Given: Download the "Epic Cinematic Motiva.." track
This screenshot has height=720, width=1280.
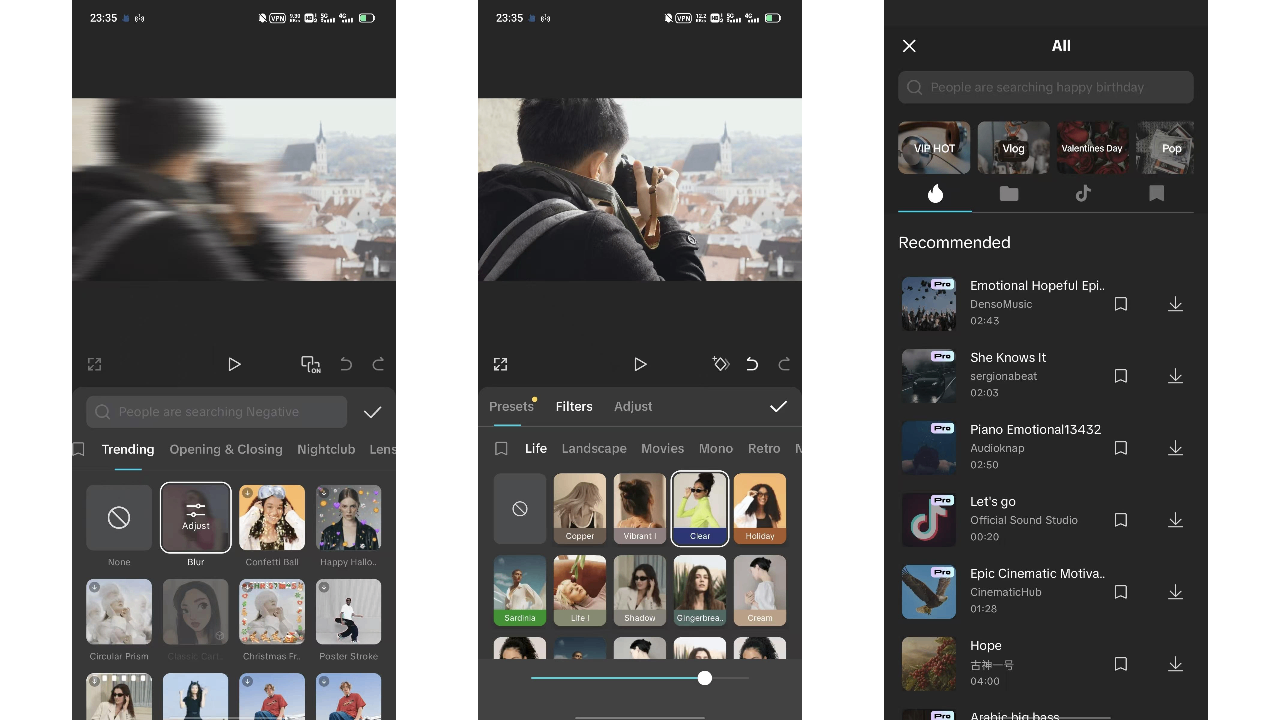Looking at the screenshot, I should (1175, 592).
